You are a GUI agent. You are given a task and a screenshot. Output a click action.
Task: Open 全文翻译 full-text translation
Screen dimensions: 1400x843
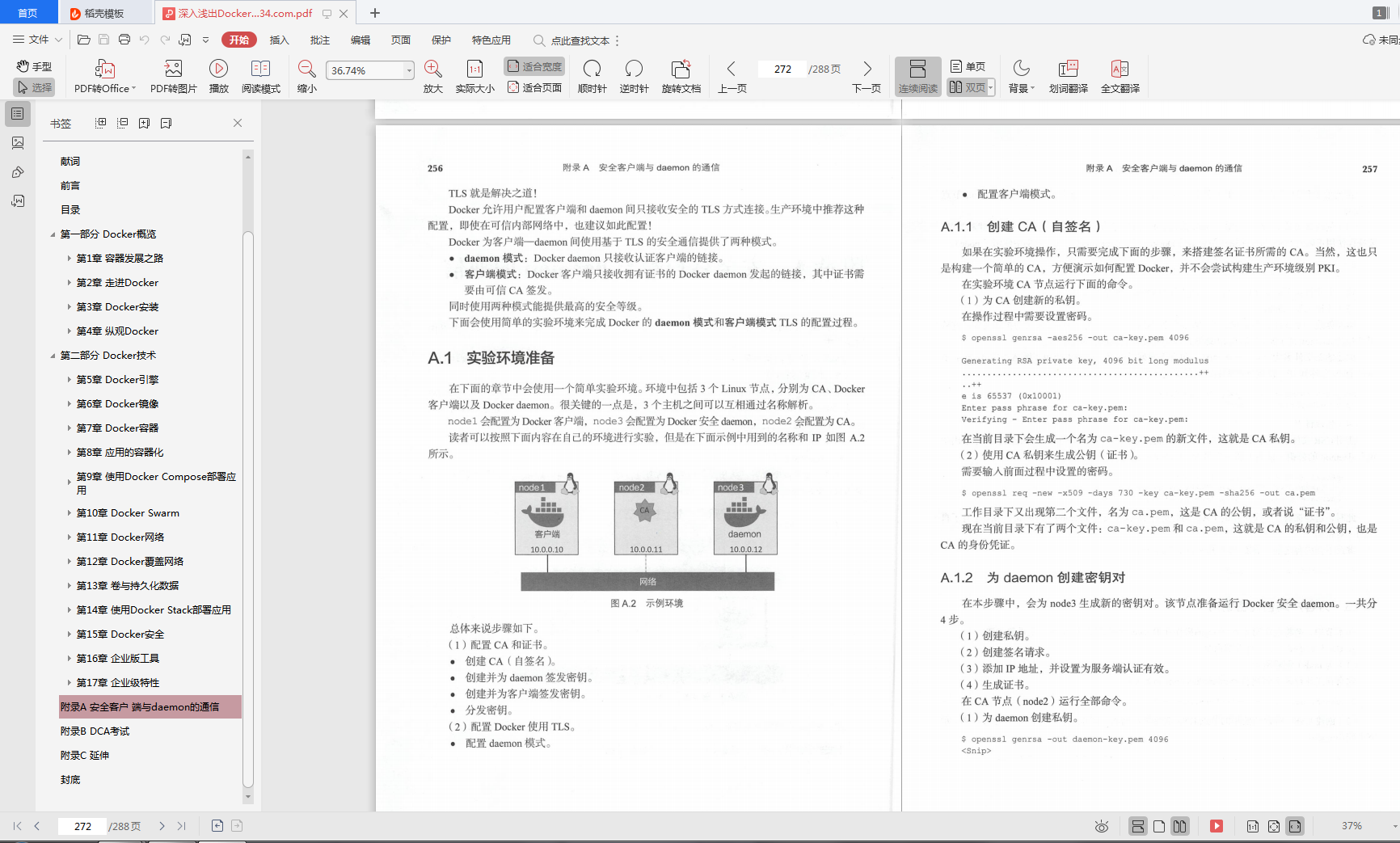[1120, 77]
